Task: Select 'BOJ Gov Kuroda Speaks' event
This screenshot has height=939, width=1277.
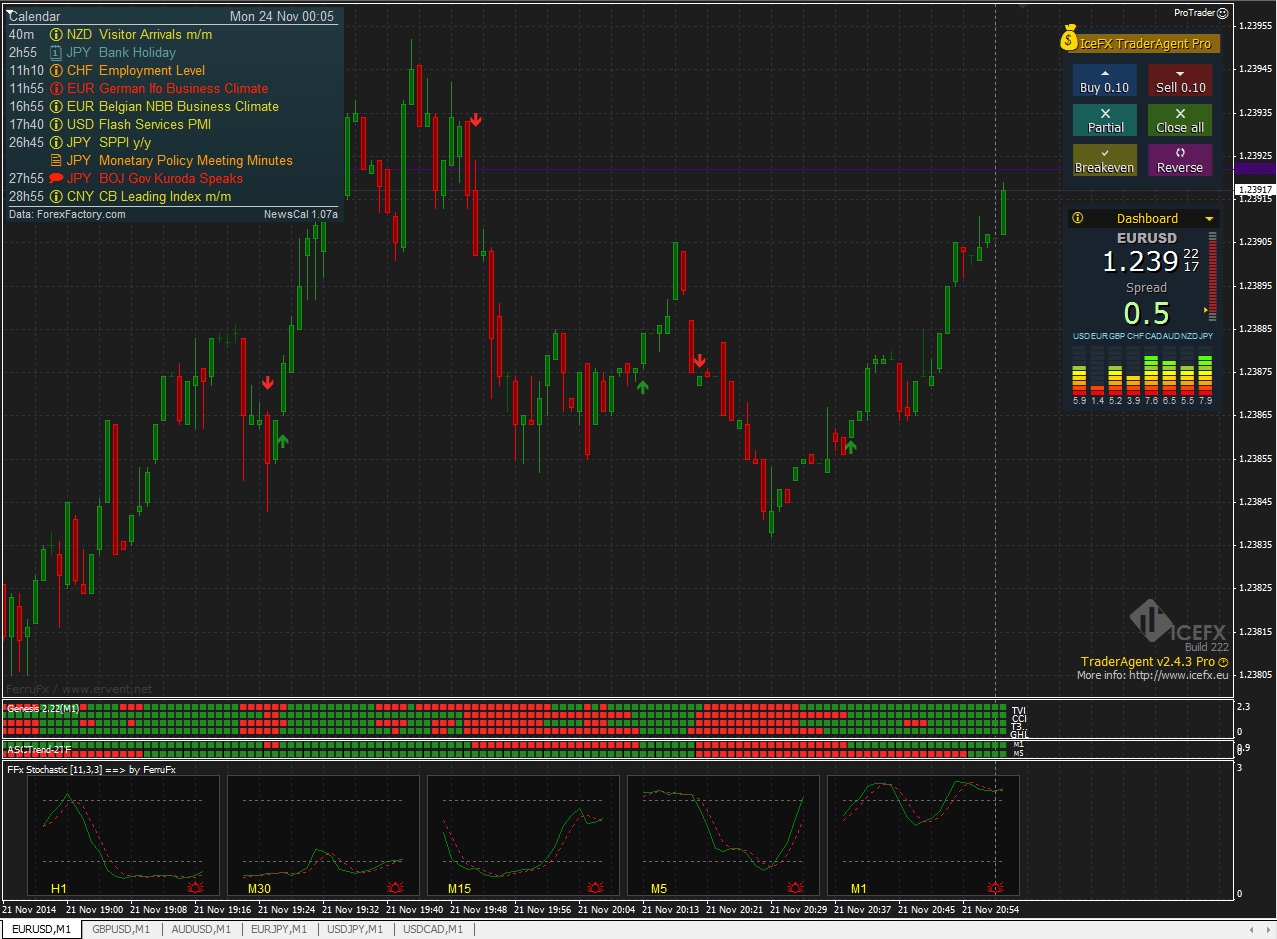Action: tap(171, 178)
